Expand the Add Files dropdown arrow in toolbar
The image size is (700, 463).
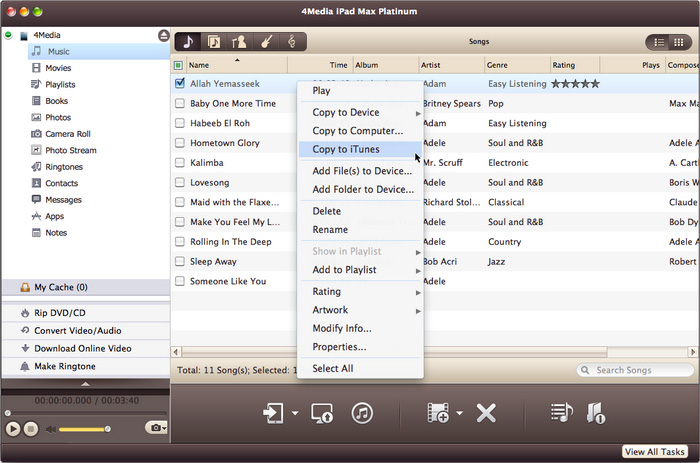[459, 414]
